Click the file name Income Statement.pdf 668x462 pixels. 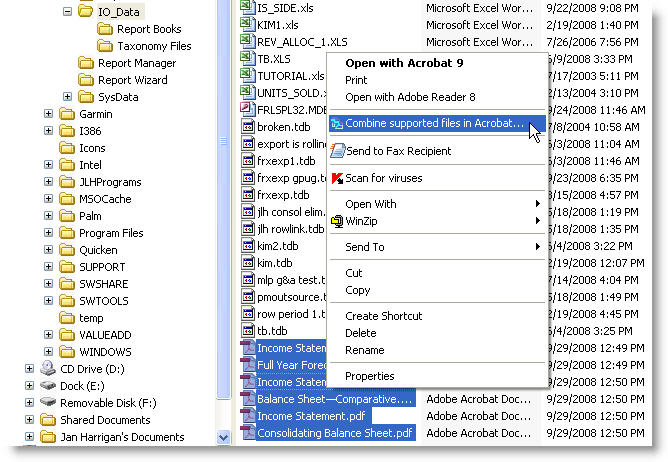311,416
